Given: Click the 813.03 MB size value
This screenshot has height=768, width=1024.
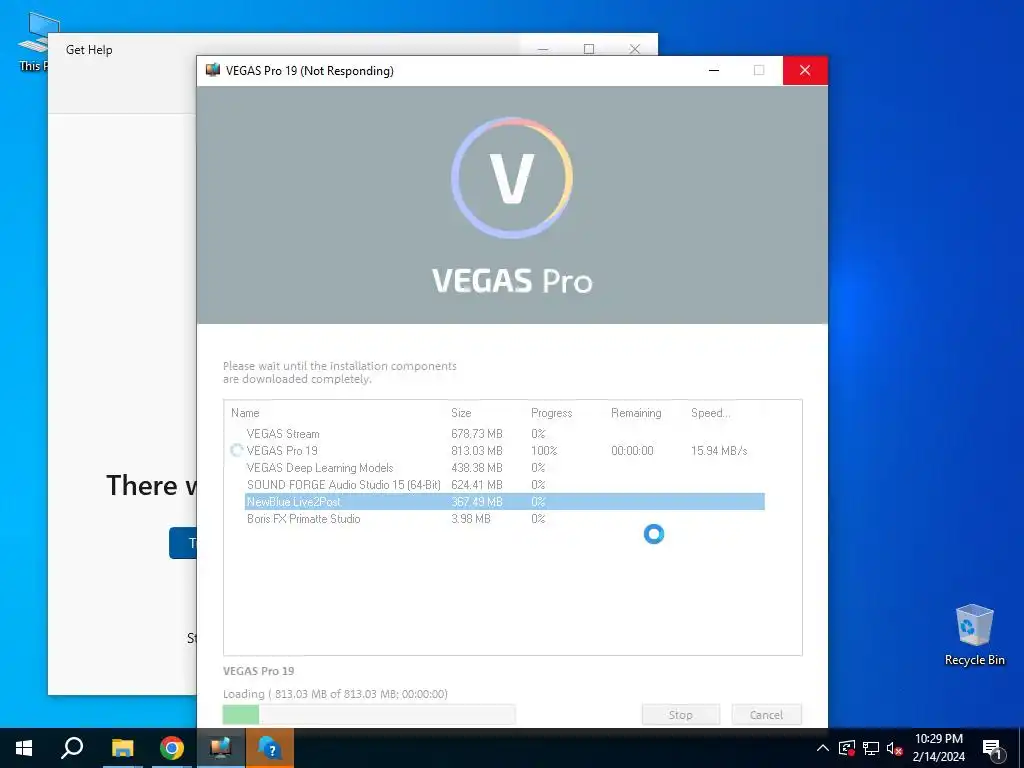Looking at the screenshot, I should tap(477, 451).
